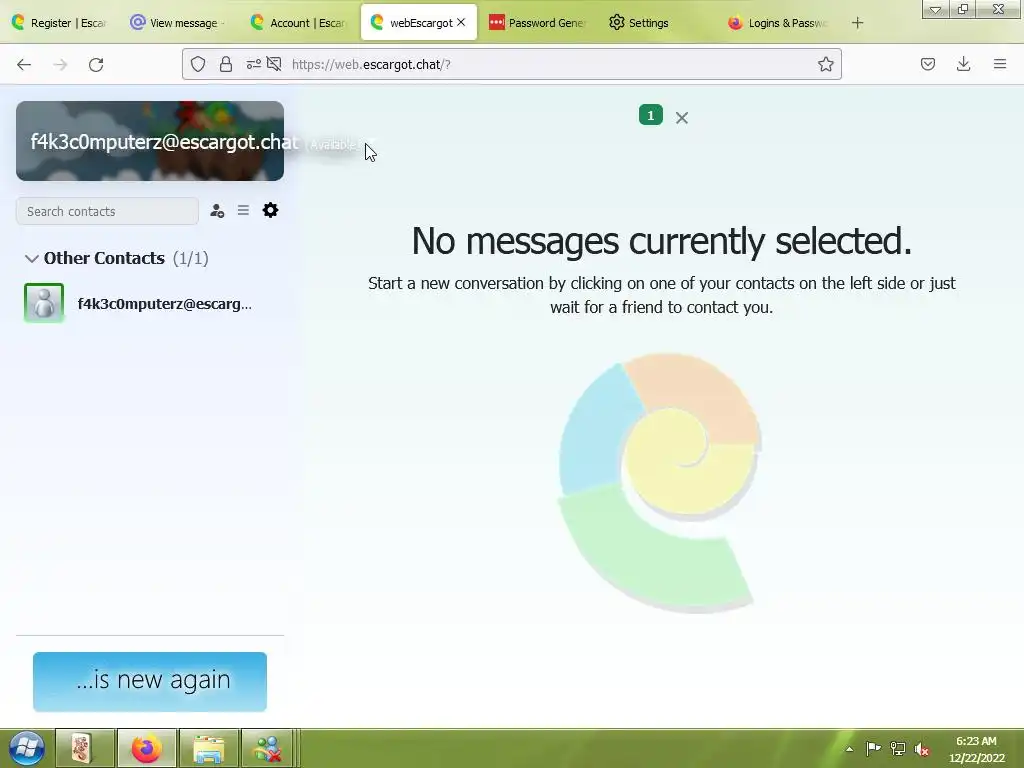
Task: Click the green notification badge showing 1
Action: click(650, 115)
